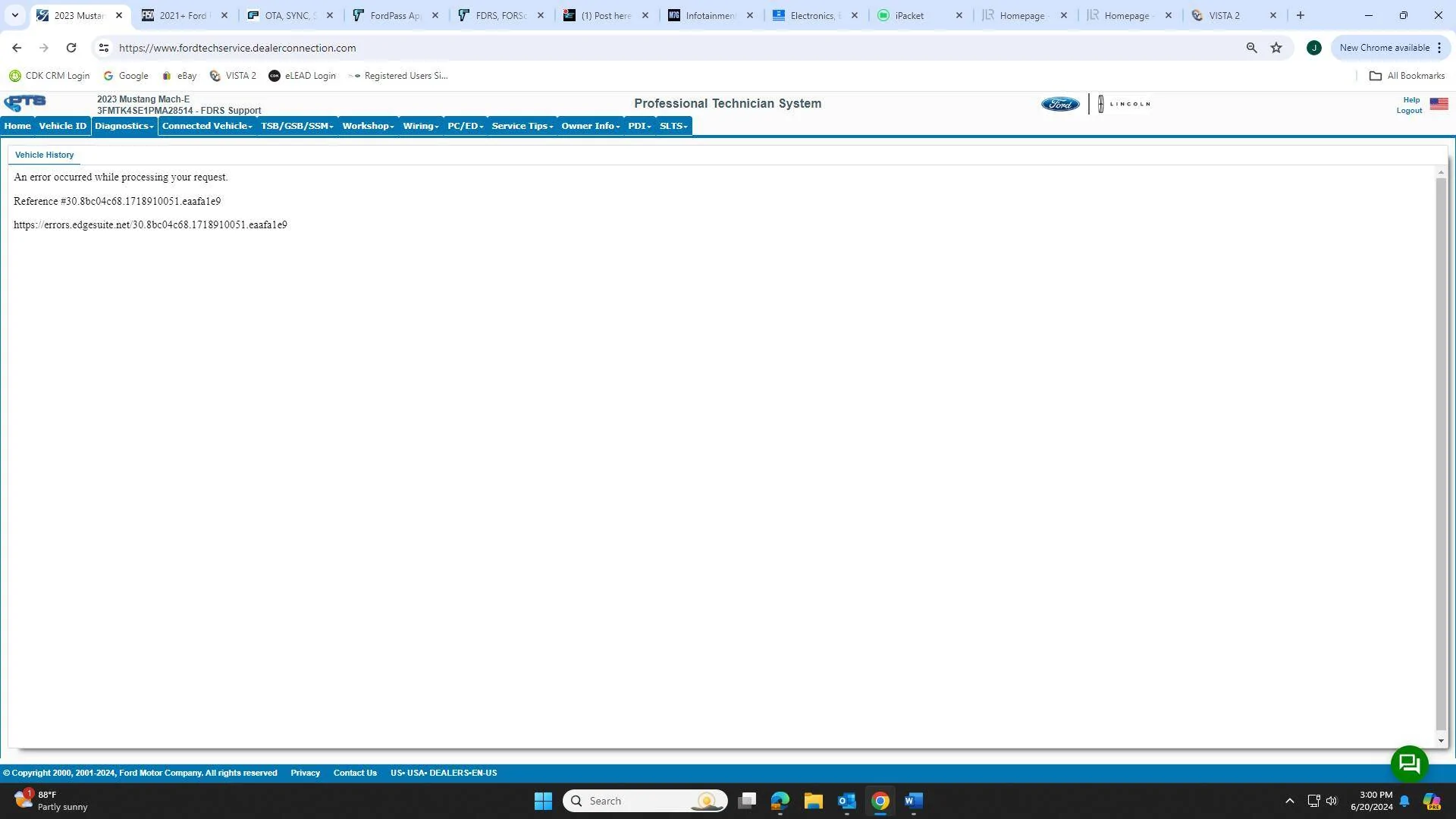Click the Windows taskbar Search box
The image size is (1456, 819).
tap(645, 801)
